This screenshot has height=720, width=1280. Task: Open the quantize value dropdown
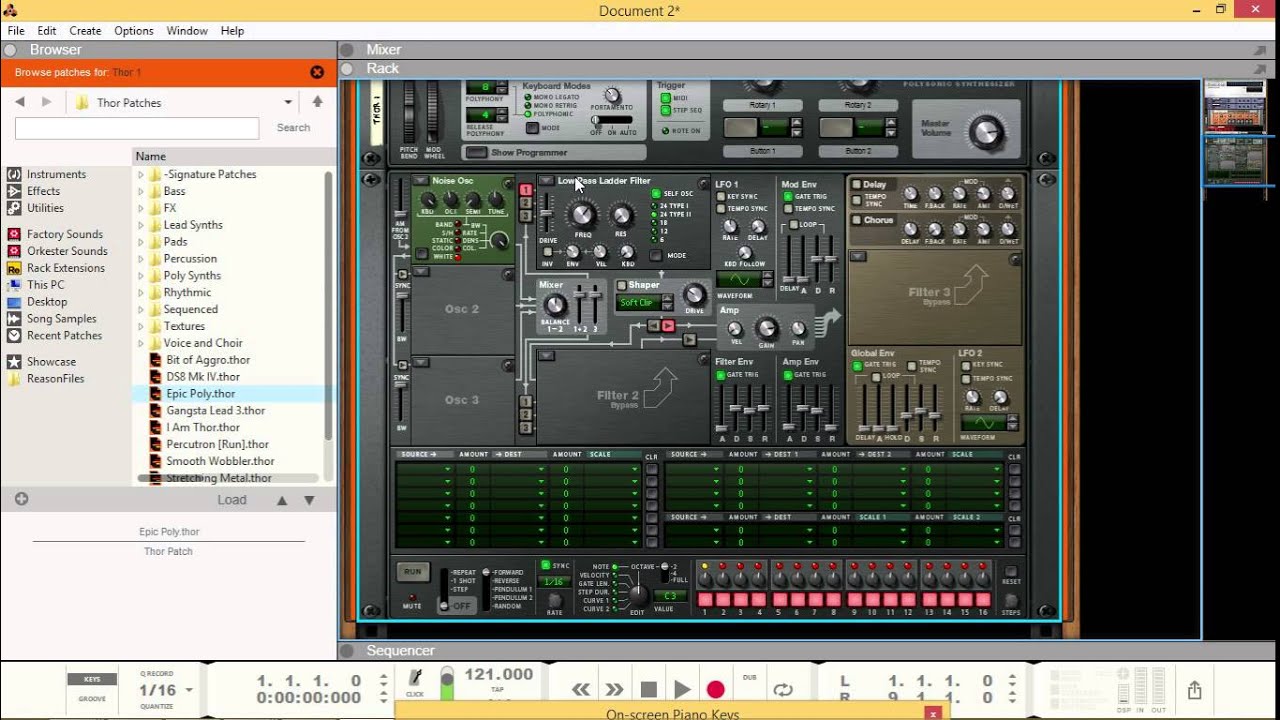(x=188, y=690)
